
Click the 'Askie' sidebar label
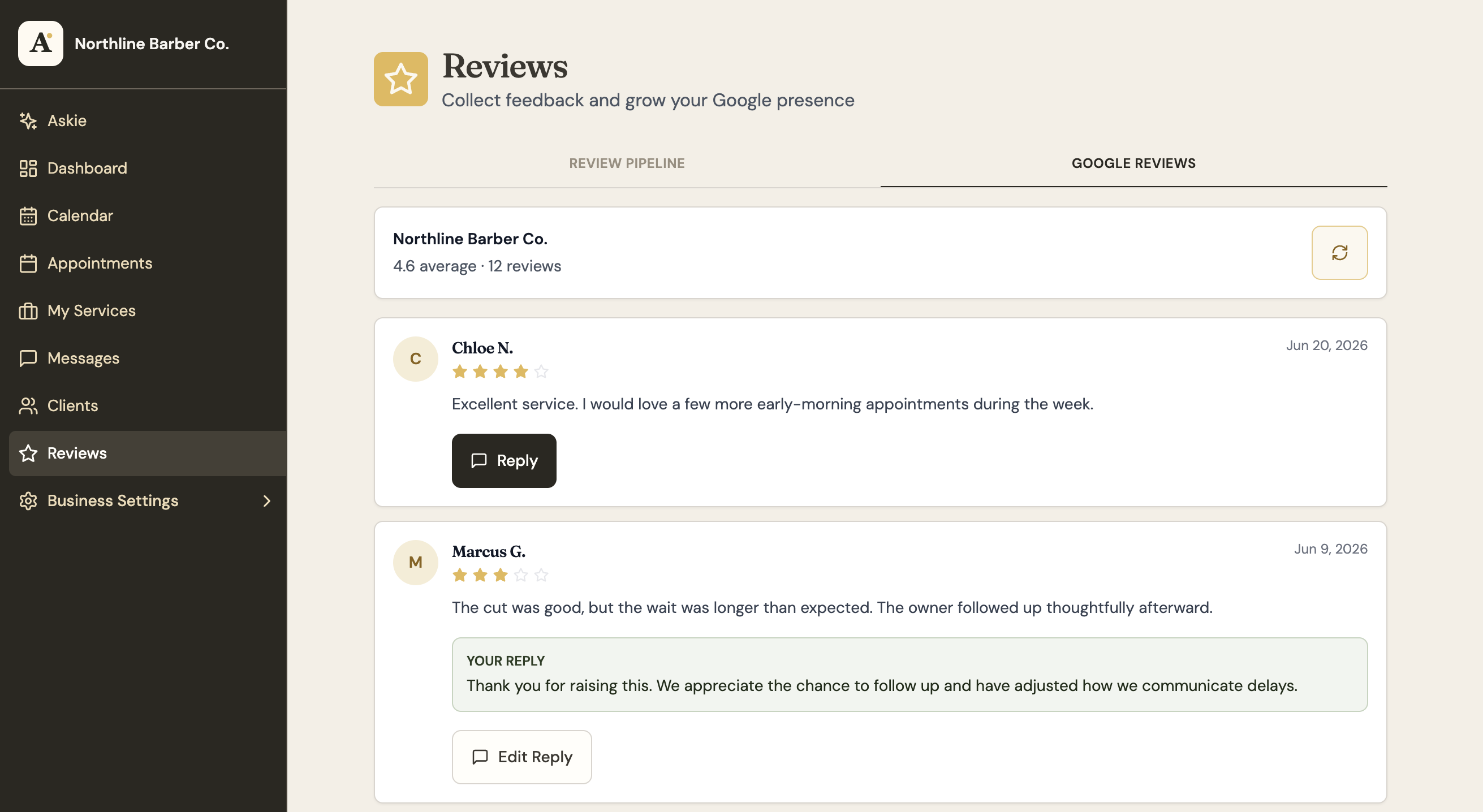coord(67,121)
